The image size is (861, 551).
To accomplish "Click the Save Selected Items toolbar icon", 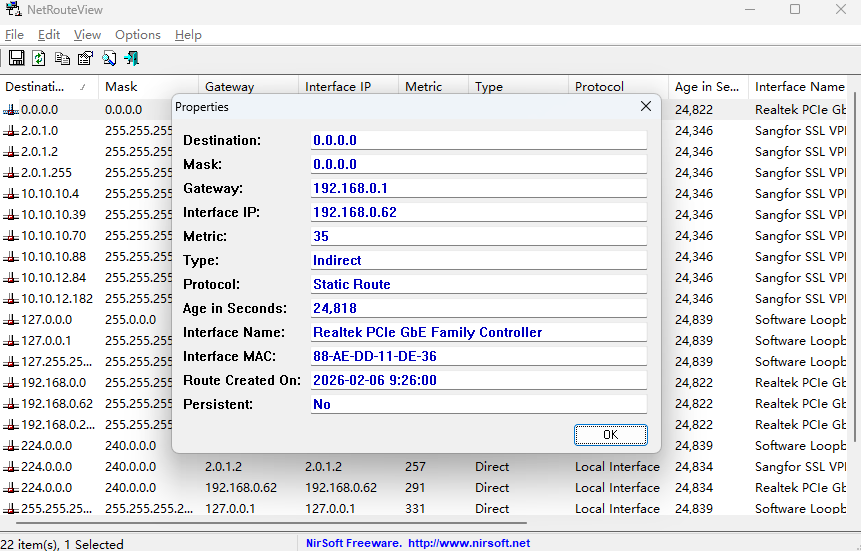I will (16, 59).
